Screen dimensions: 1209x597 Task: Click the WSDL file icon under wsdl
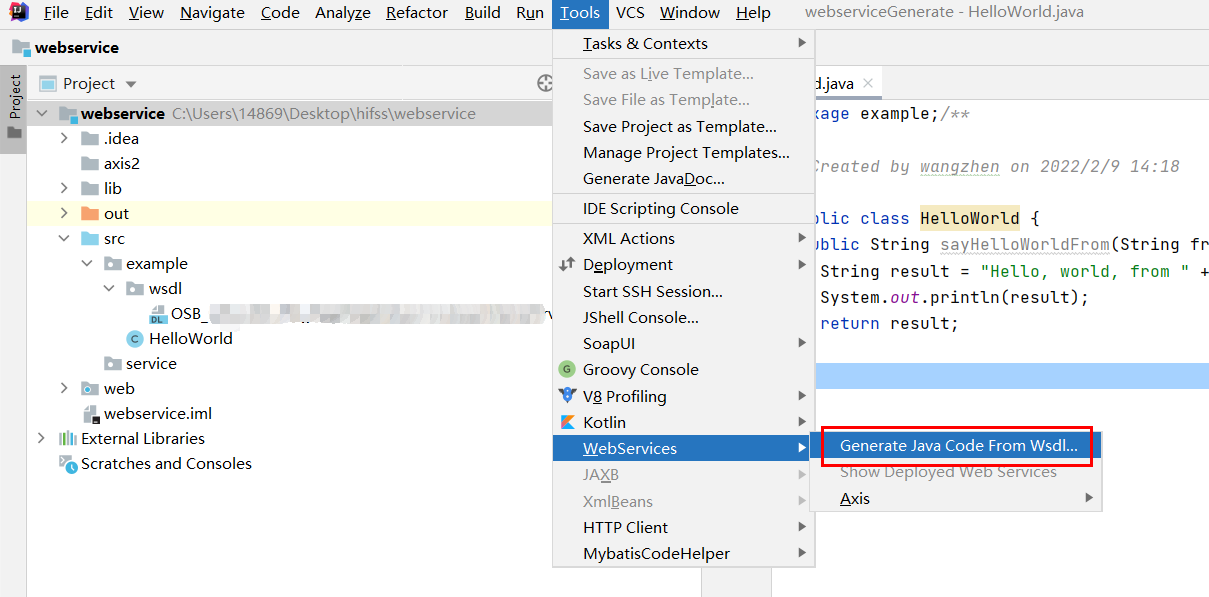(158, 314)
